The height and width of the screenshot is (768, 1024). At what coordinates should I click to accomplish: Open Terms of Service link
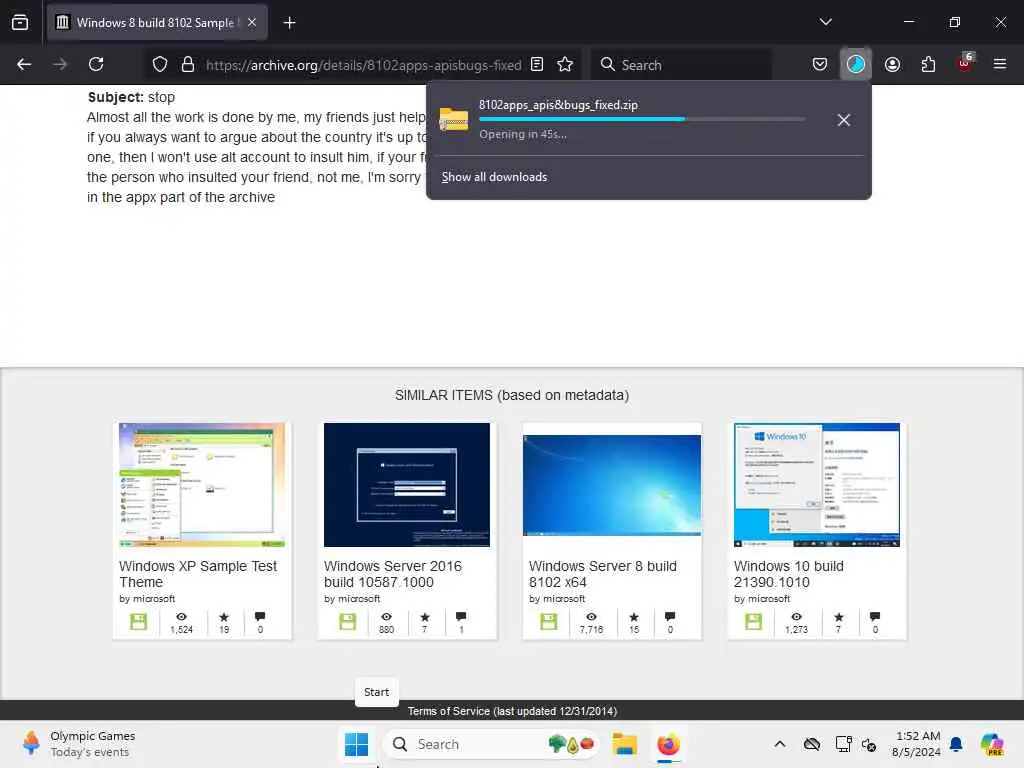click(512, 711)
